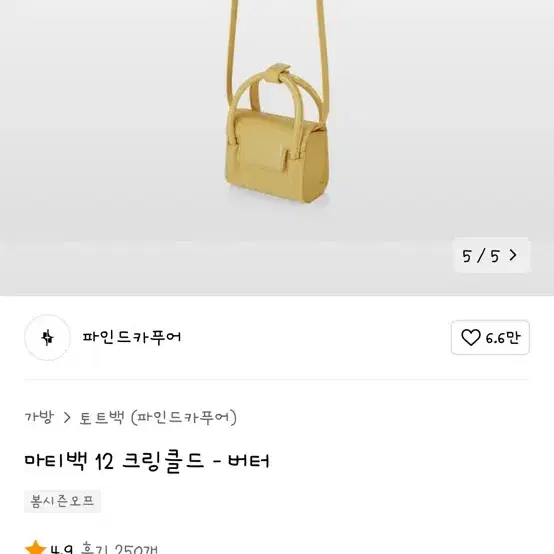The width and height of the screenshot is (554, 554).
Task: View the yellow mini bag product image
Action: click(x=277, y=131)
